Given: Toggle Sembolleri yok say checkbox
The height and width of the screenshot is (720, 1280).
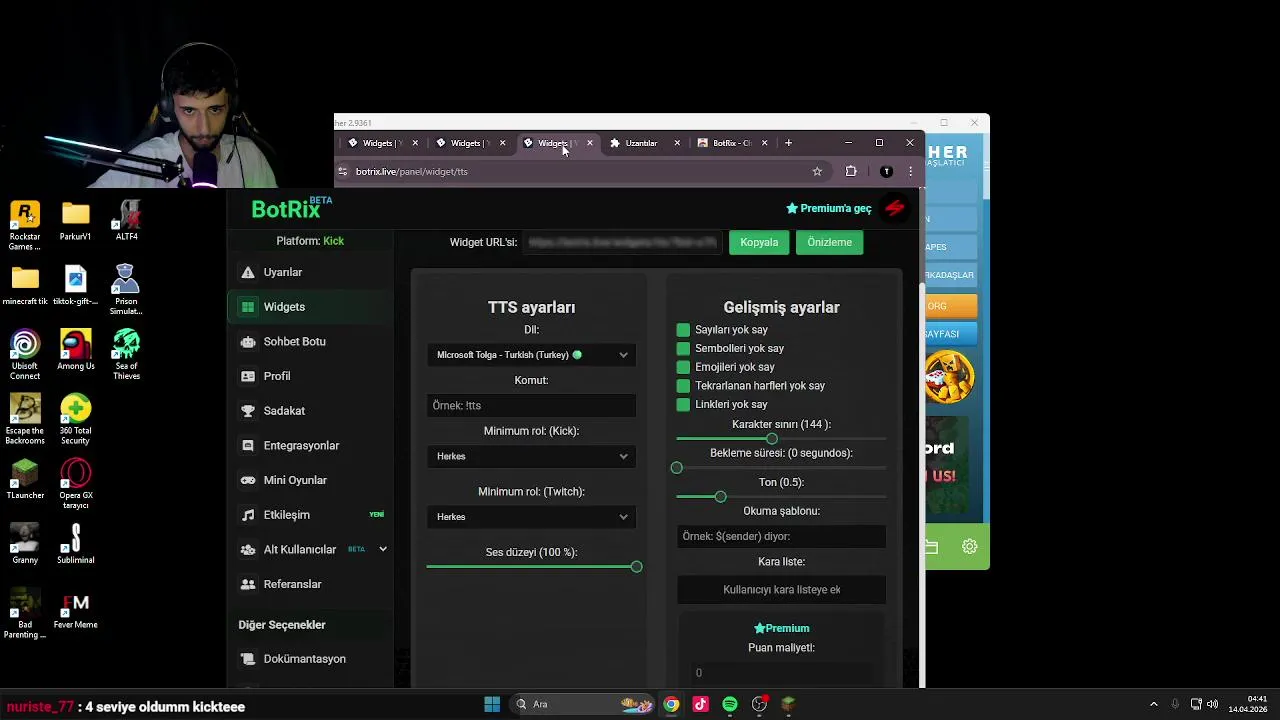Looking at the screenshot, I should pos(683,348).
